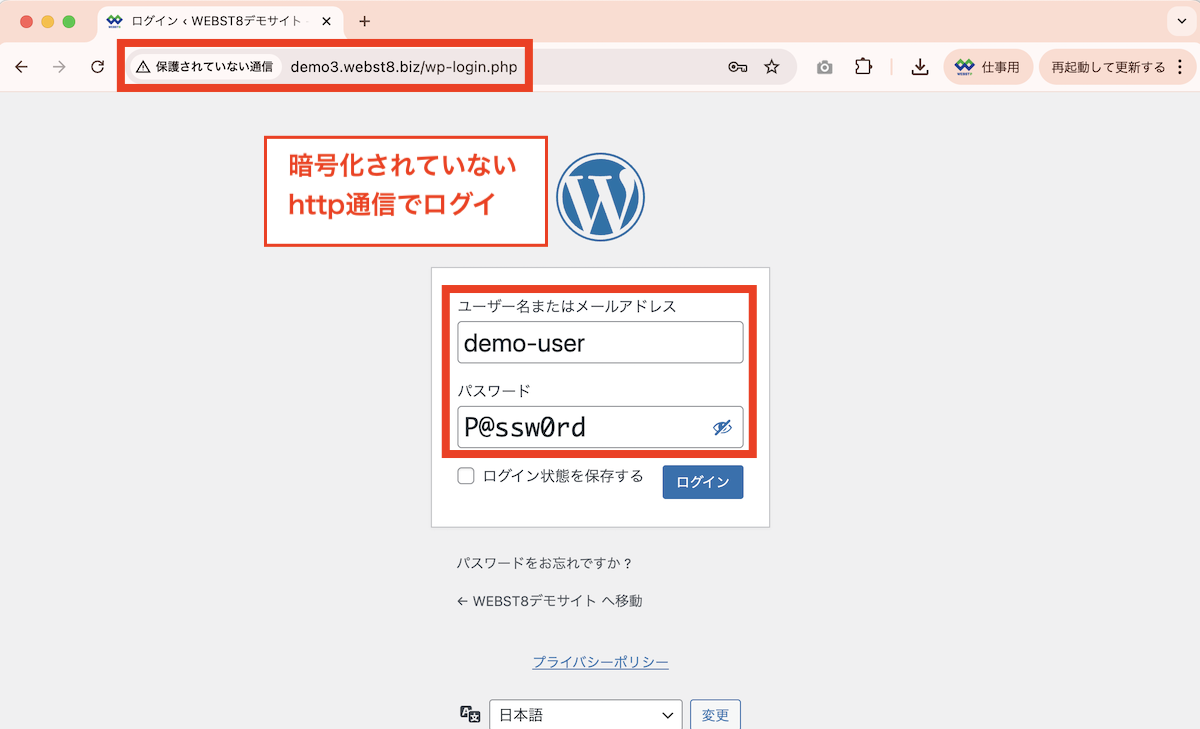This screenshot has width=1200, height=729.
Task: Open the プライバシーポリシー link
Action: [x=600, y=662]
